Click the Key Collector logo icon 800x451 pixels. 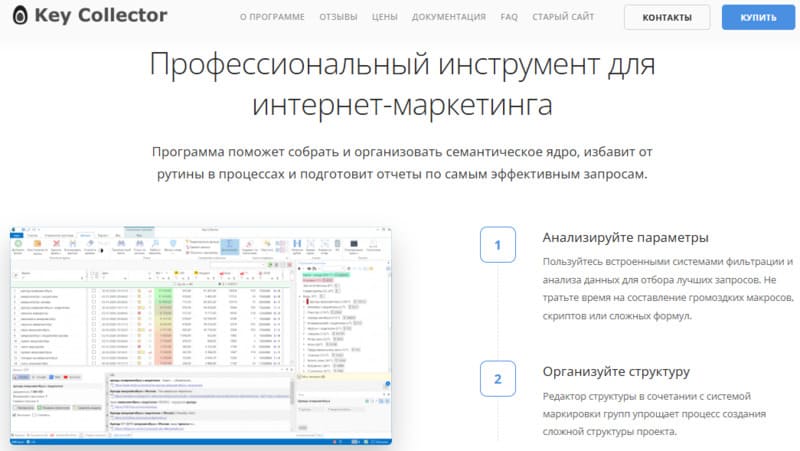coord(20,15)
